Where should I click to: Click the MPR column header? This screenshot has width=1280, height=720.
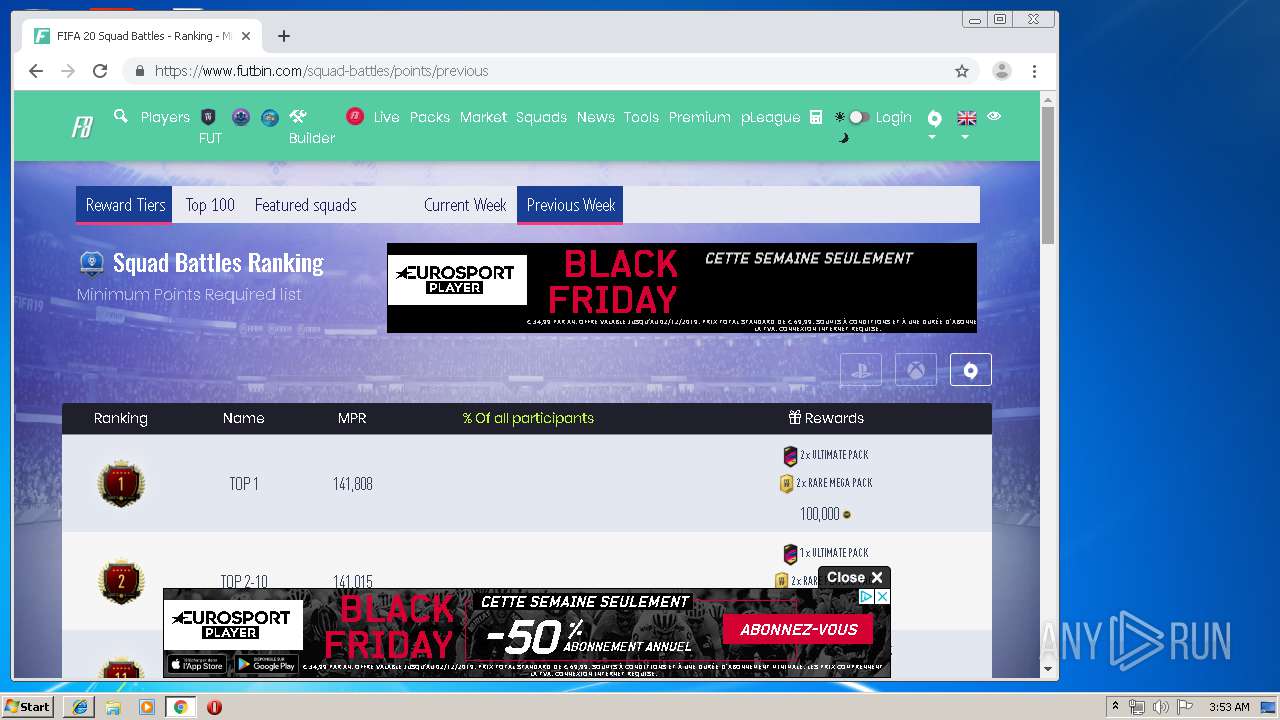(x=352, y=418)
